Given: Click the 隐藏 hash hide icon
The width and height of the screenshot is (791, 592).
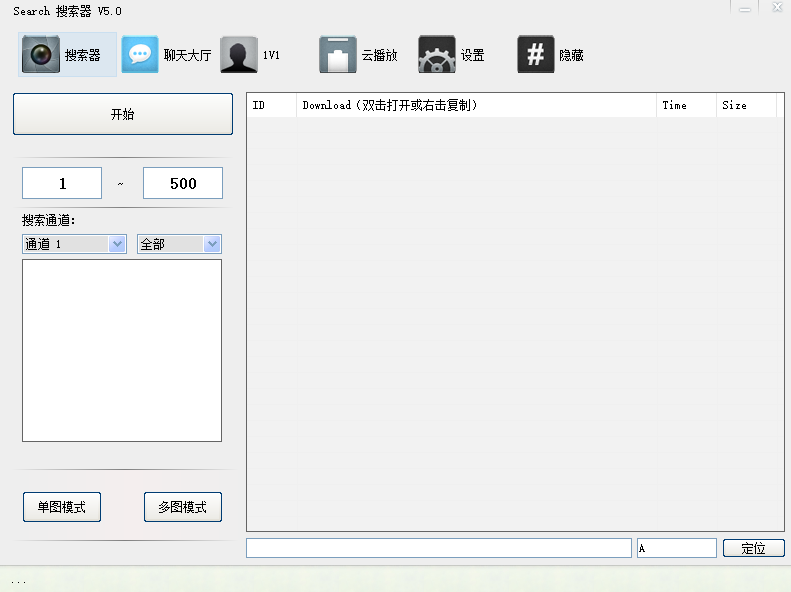Looking at the screenshot, I should click(x=535, y=54).
